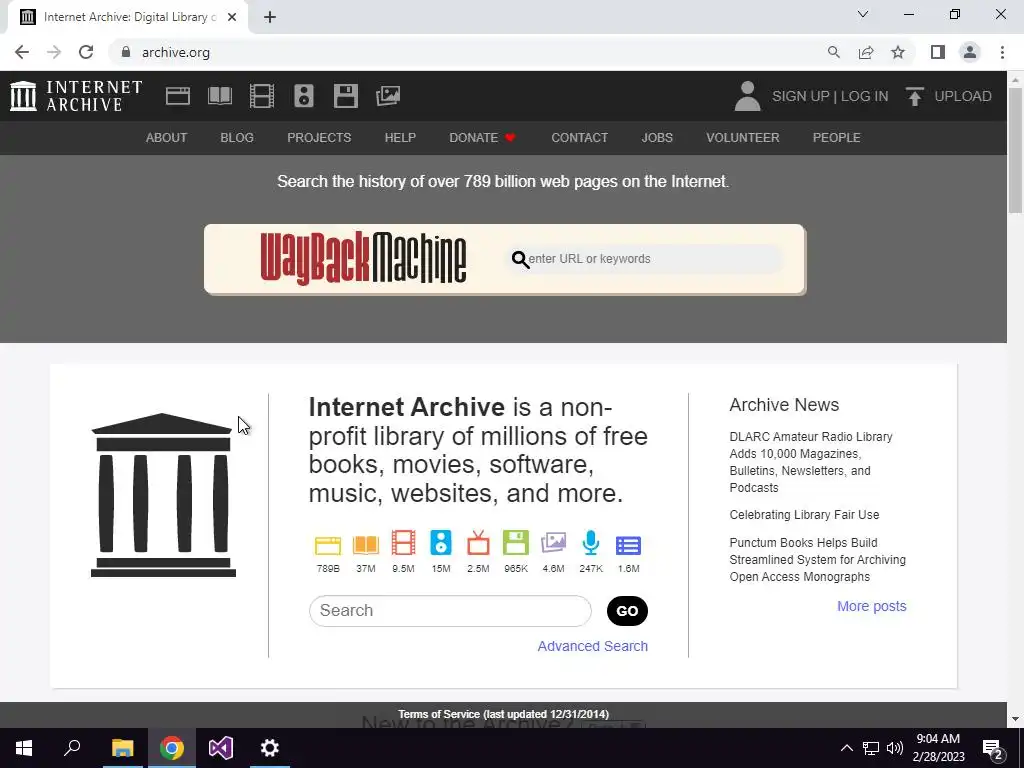
Task: Open the More posts link
Action: (872, 606)
